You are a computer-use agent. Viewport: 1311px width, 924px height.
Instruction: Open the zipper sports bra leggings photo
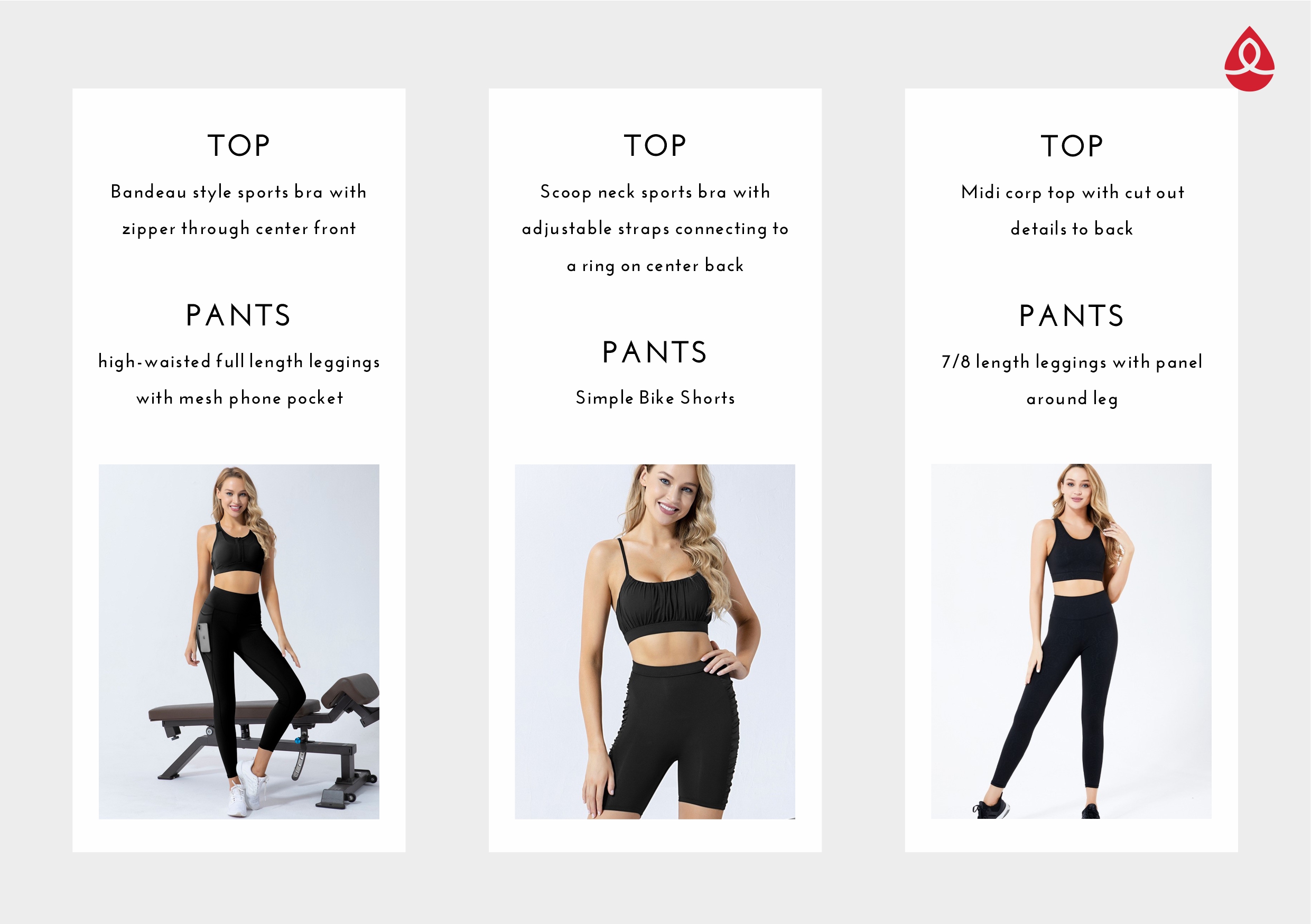pos(239,641)
